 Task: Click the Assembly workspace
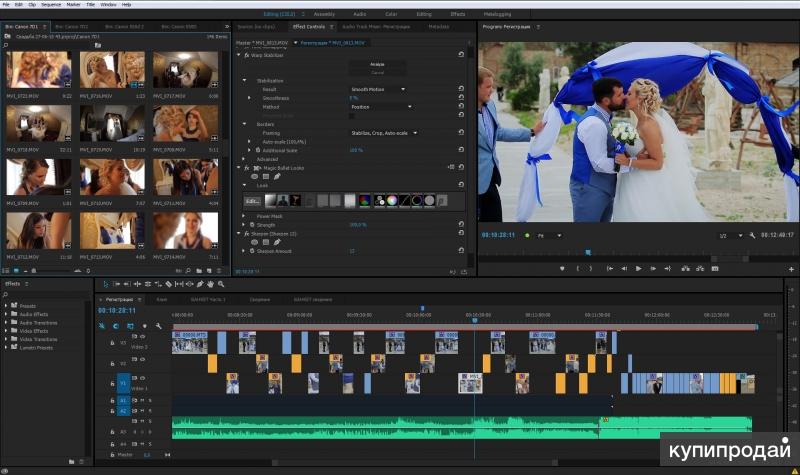(324, 14)
